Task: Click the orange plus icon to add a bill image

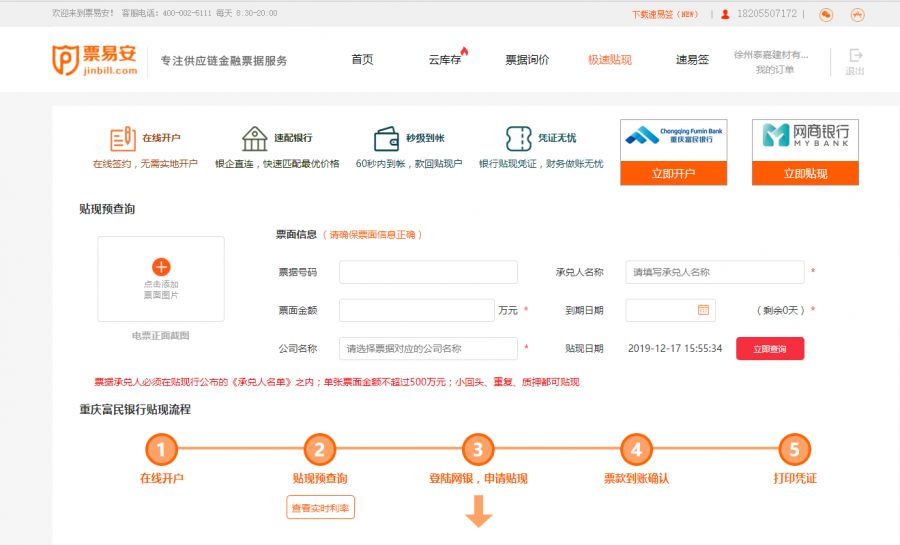Action: (161, 267)
